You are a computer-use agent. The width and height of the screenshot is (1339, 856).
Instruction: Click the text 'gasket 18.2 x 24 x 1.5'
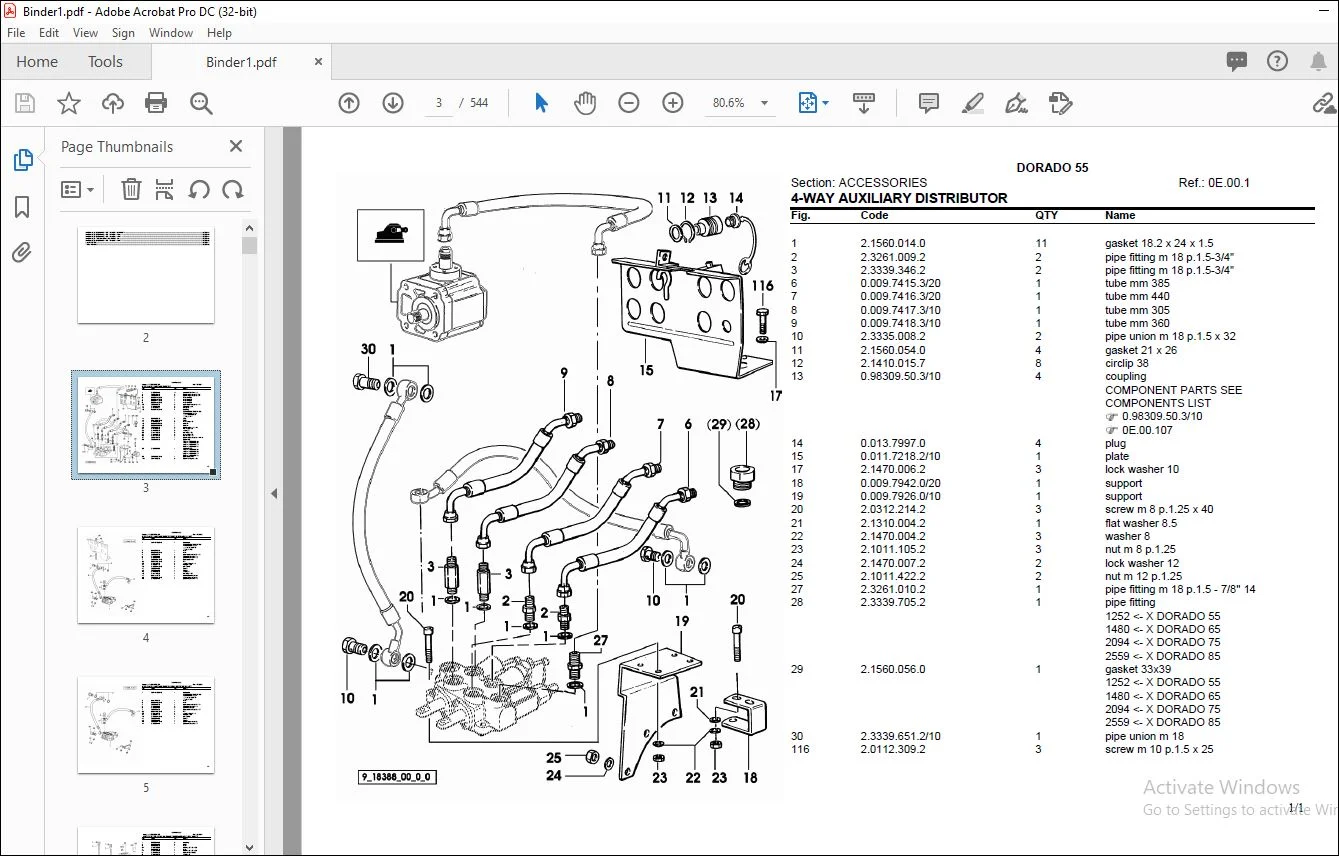[1159, 243]
